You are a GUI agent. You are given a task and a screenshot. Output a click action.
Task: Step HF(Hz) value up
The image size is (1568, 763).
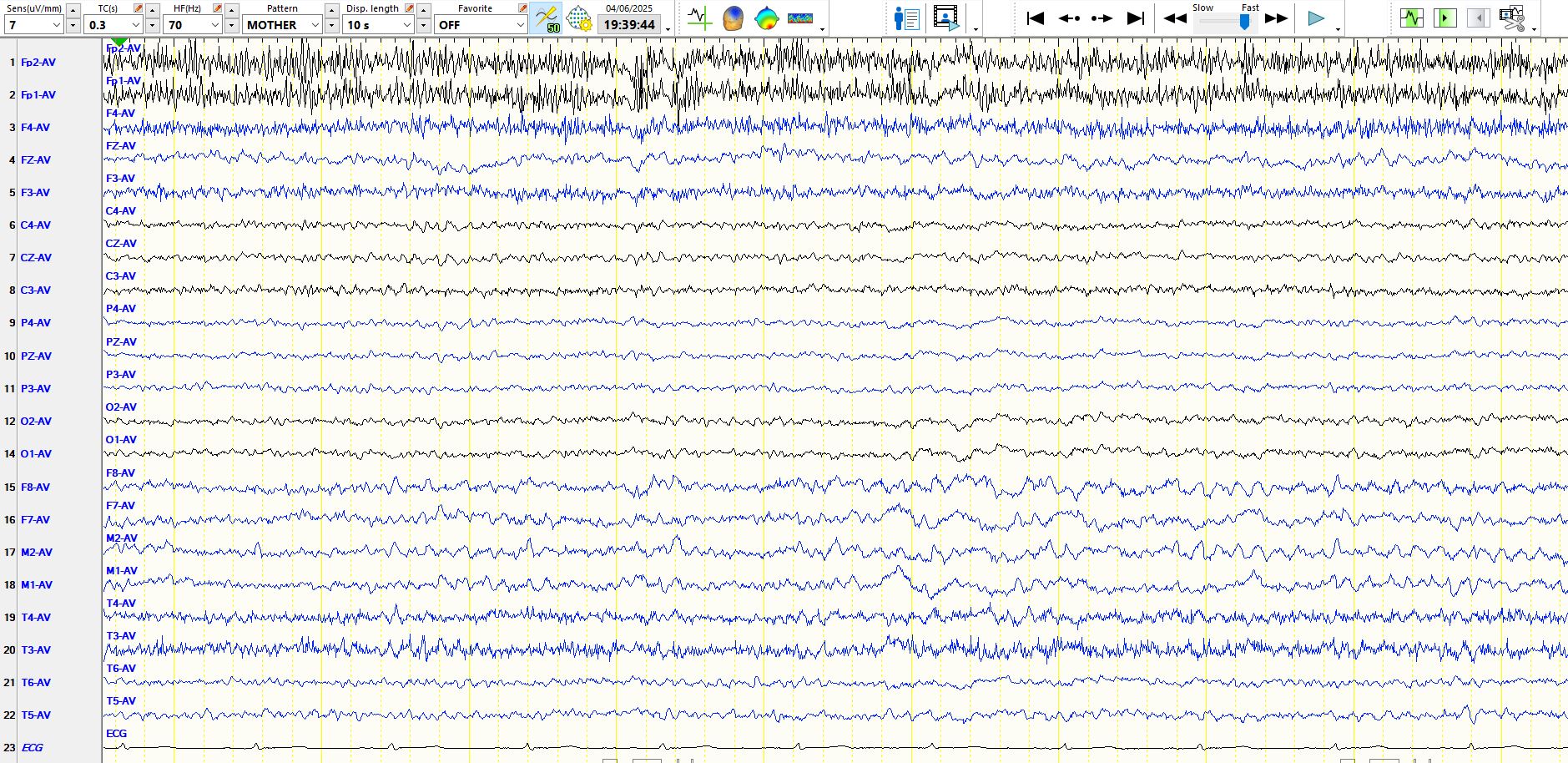point(231,10)
